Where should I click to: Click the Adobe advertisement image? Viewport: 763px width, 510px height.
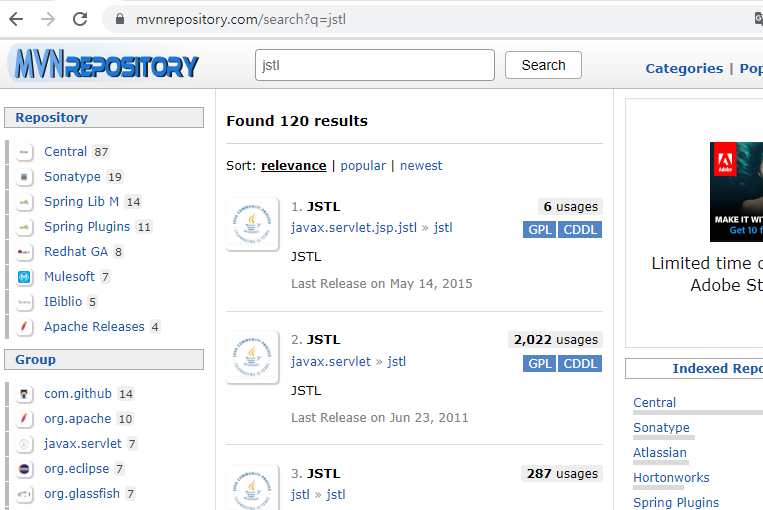[x=736, y=192]
